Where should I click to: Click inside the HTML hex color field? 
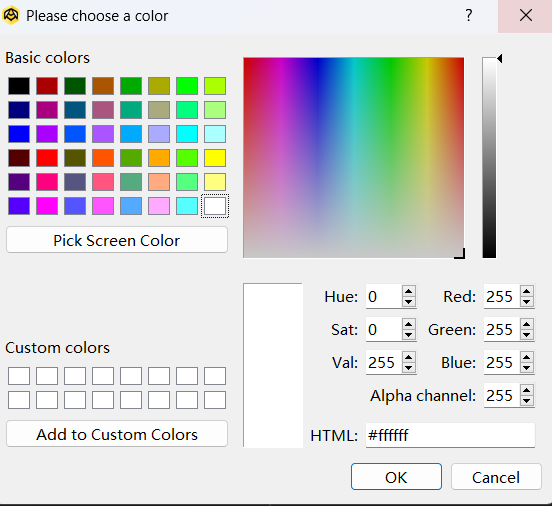450,435
